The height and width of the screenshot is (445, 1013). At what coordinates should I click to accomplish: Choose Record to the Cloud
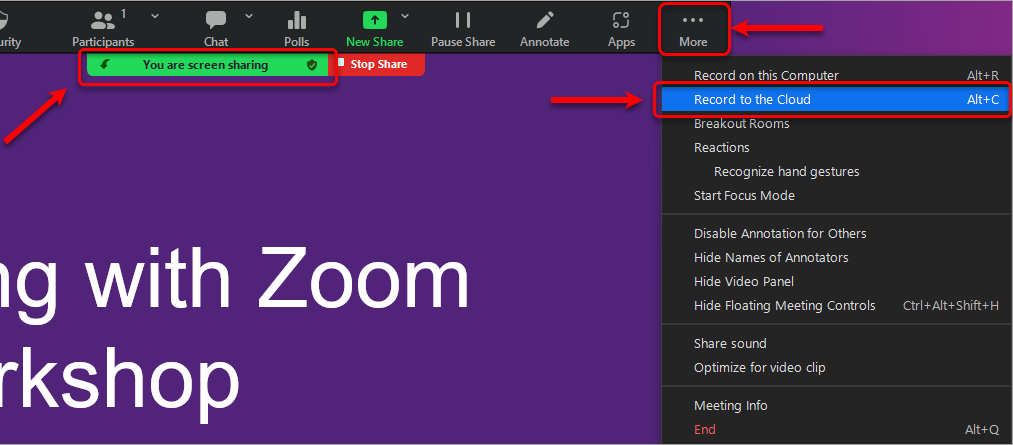point(837,100)
